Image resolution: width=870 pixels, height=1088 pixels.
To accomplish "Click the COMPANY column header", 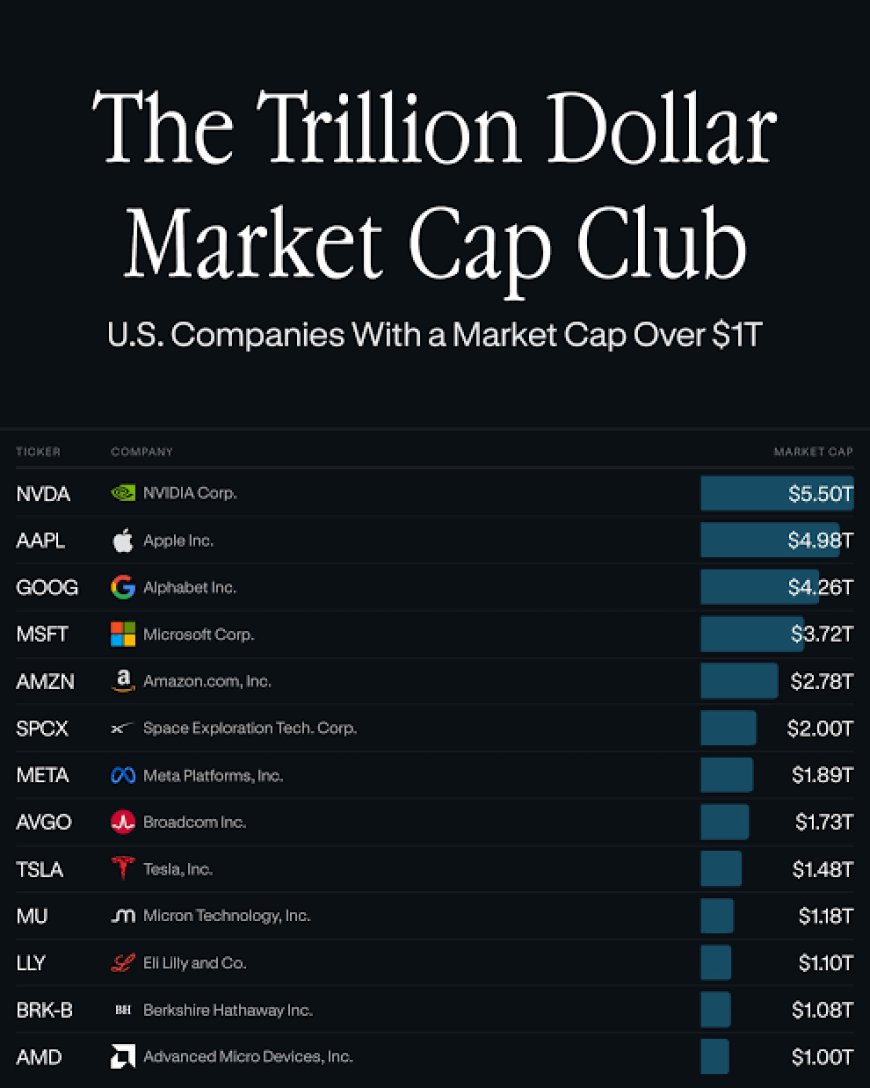I will [142, 452].
